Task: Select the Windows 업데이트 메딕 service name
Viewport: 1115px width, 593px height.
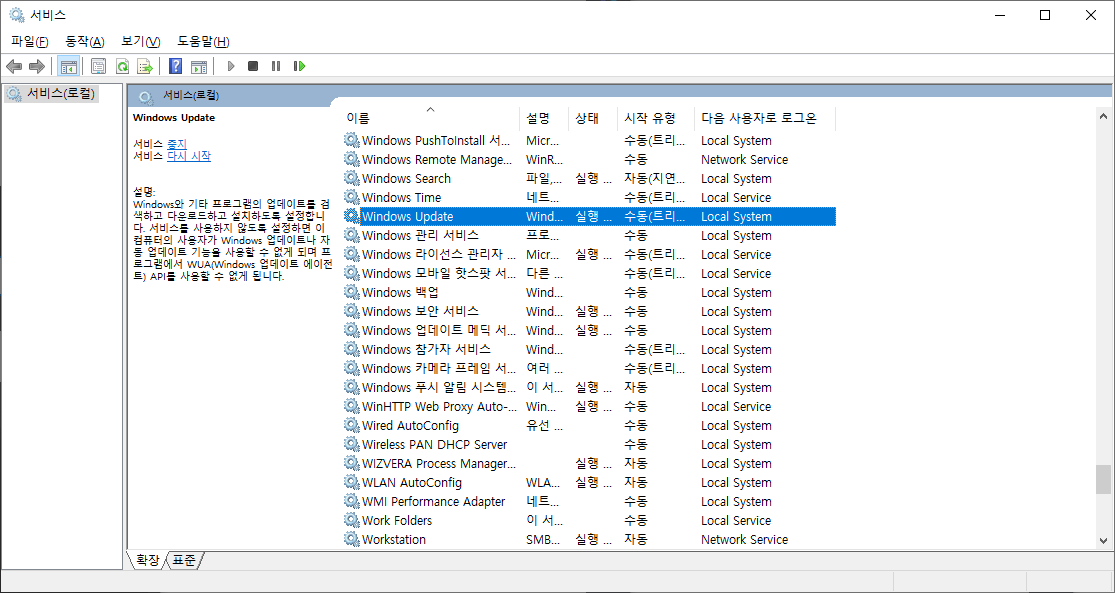Action: tap(439, 330)
